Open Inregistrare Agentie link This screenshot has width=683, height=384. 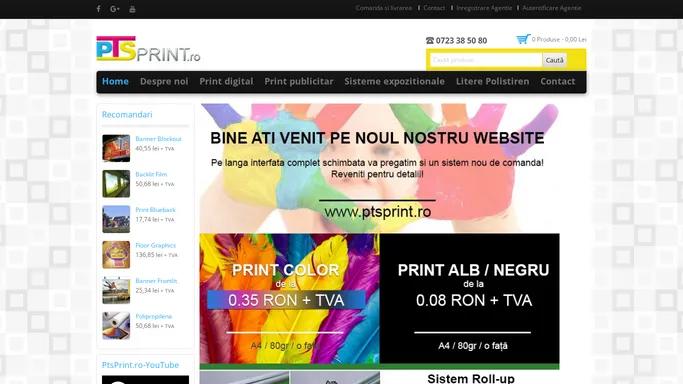[484, 8]
